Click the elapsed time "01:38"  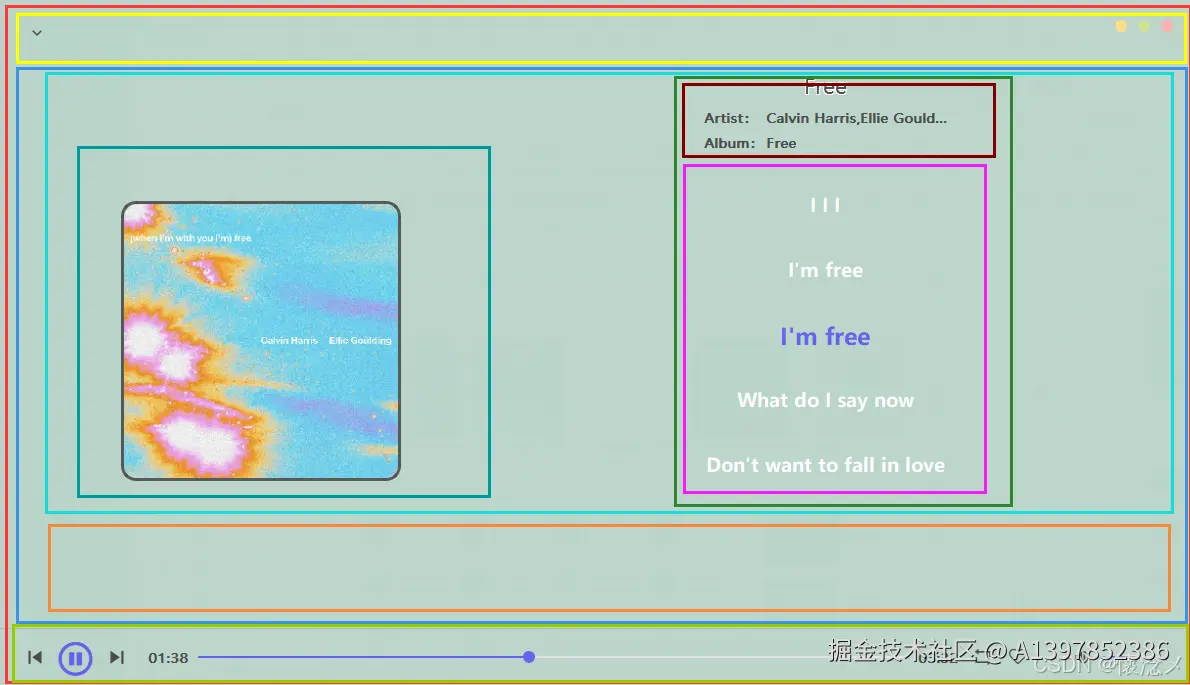168,658
